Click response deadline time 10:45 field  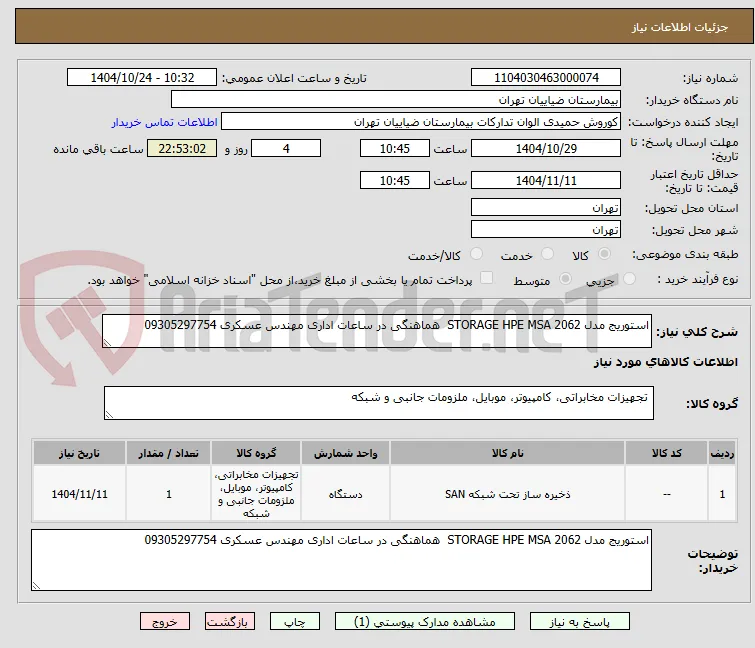point(394,148)
